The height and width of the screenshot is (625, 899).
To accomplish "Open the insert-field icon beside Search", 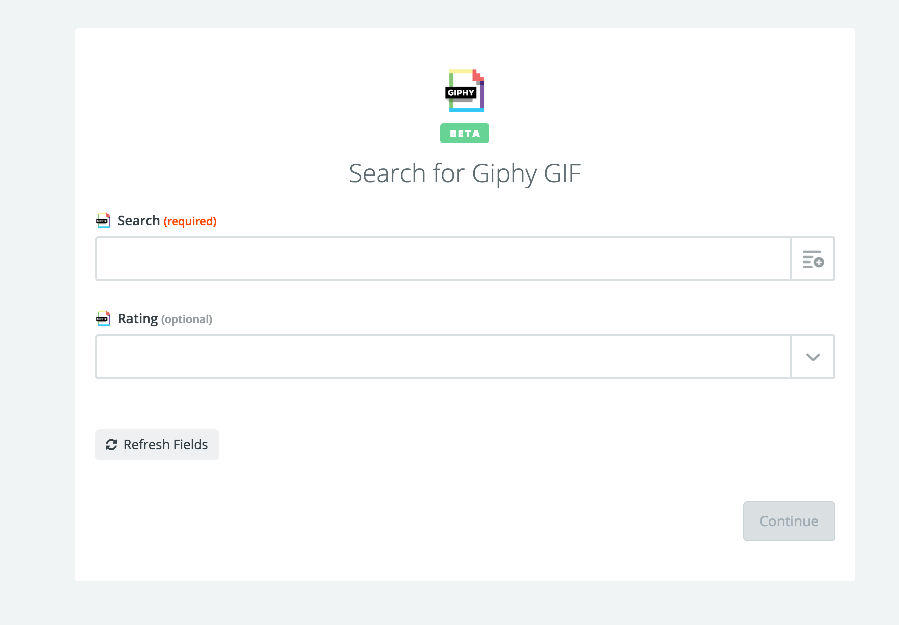I will point(812,259).
